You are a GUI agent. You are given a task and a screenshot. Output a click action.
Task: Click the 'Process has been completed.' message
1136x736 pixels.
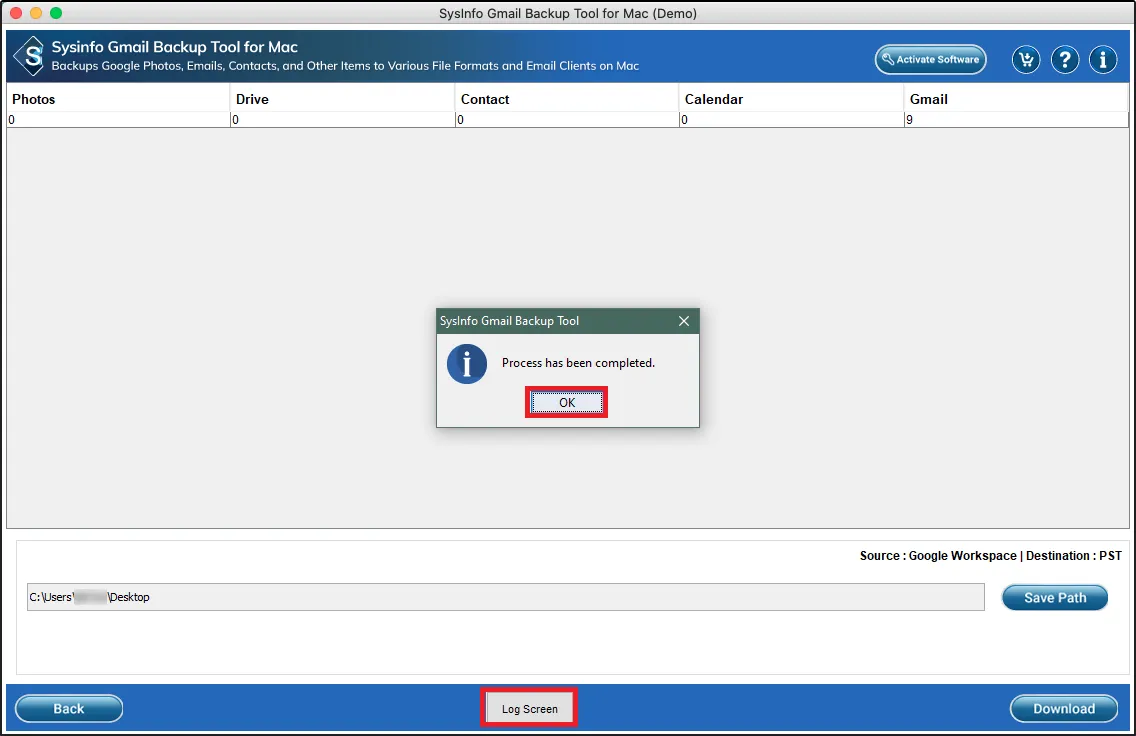578,363
